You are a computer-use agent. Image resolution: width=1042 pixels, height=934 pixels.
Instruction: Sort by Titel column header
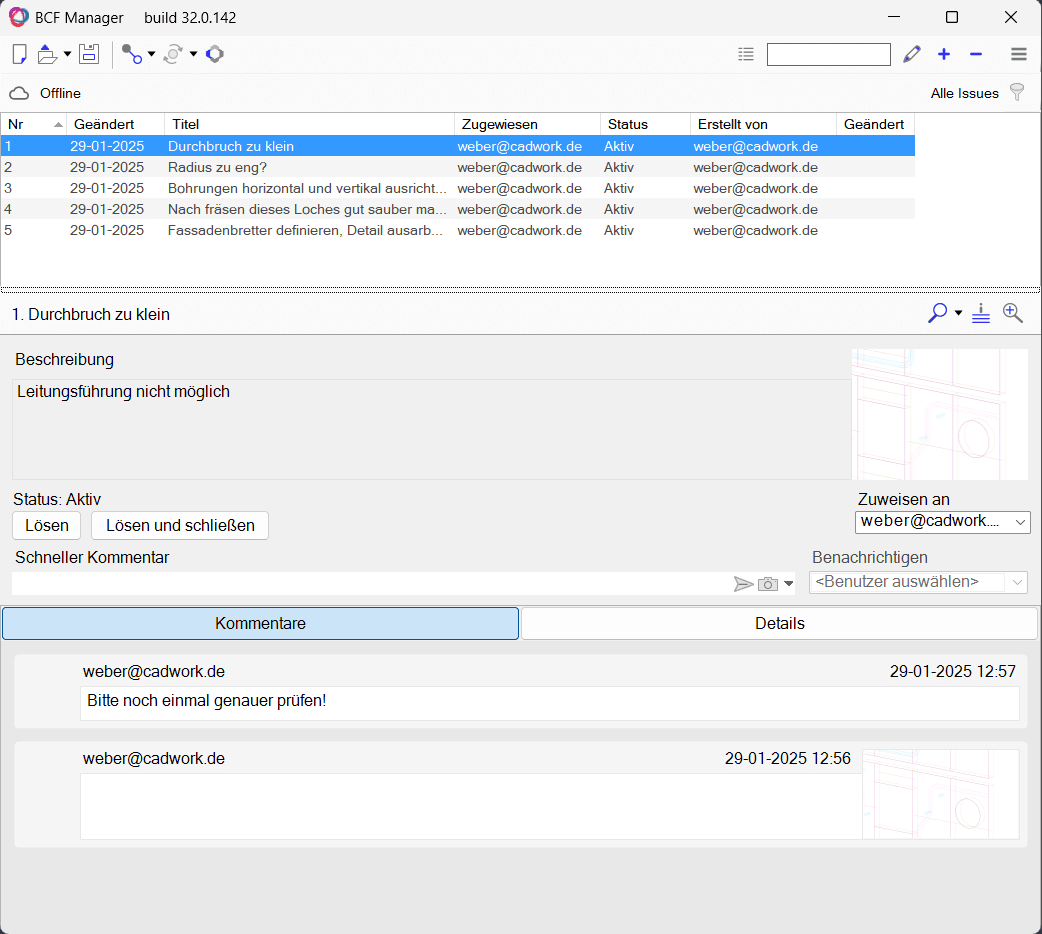pyautogui.click(x=310, y=124)
